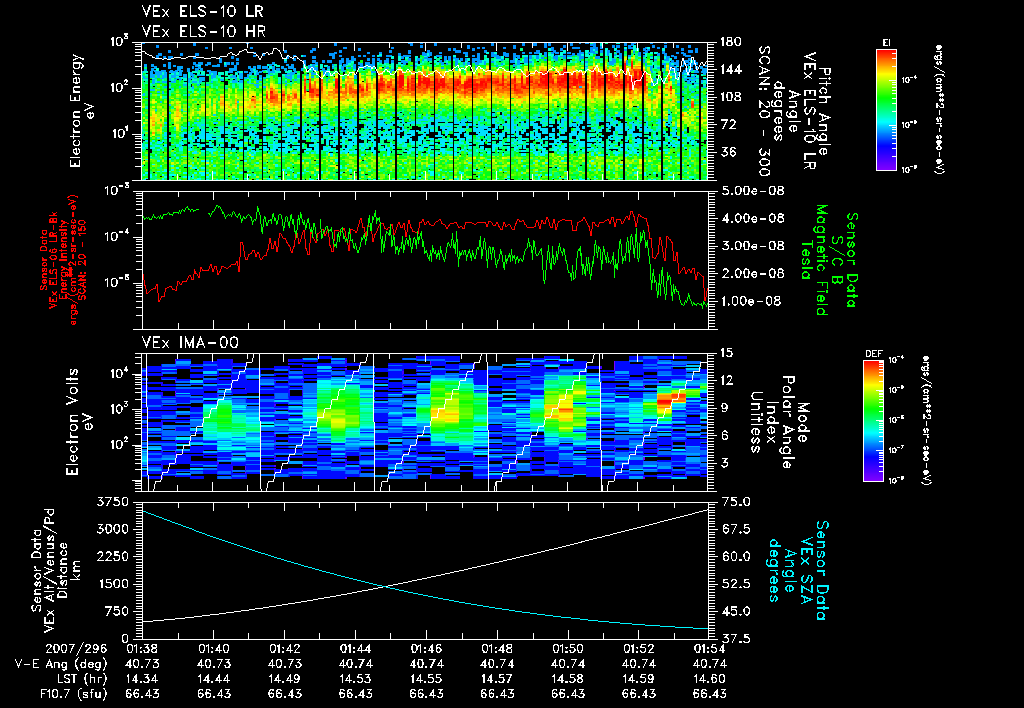Click the "VEx ELS-10 HR" plot title
The height and width of the screenshot is (708, 1024).
coord(203,31)
